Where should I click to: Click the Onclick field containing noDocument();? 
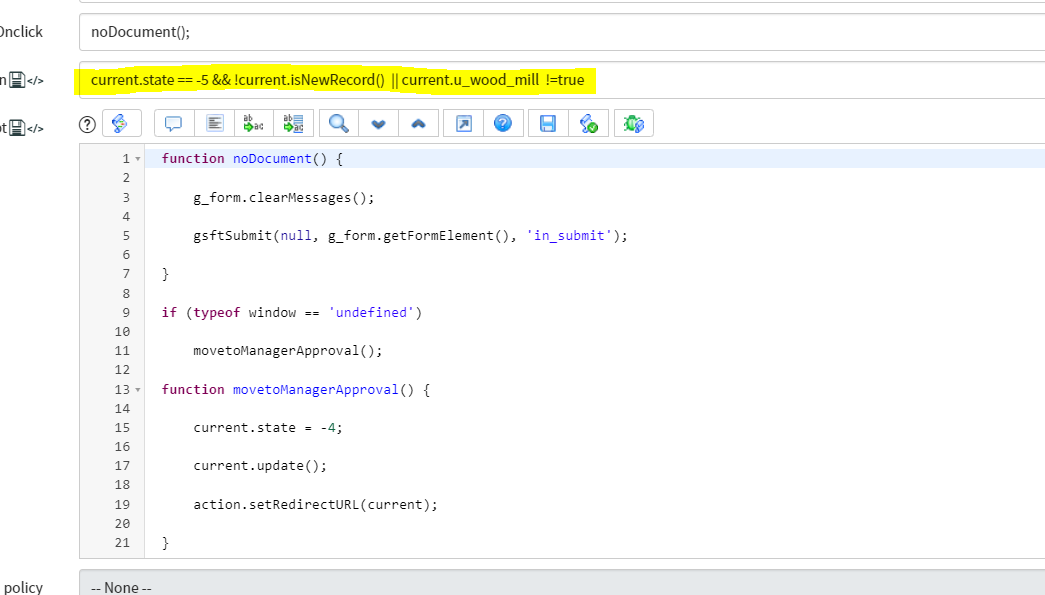(x=562, y=32)
